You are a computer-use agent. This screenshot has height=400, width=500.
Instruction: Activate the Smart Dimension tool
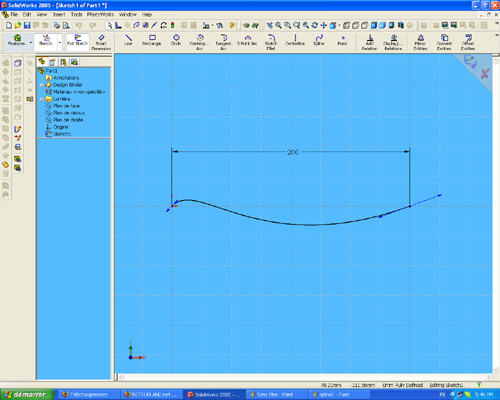(x=101, y=42)
